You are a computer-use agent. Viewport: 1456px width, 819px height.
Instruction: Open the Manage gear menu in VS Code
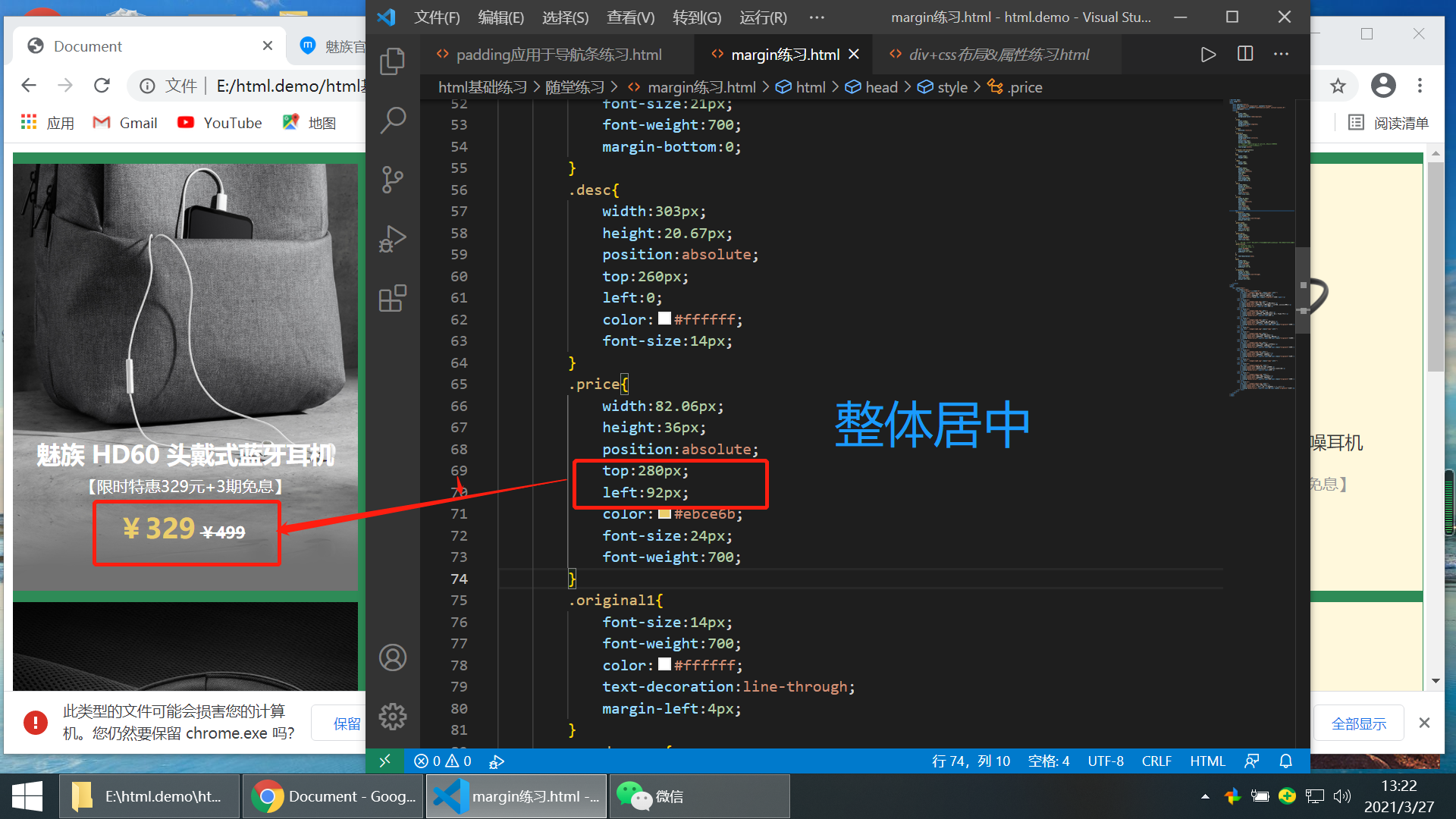tap(392, 716)
